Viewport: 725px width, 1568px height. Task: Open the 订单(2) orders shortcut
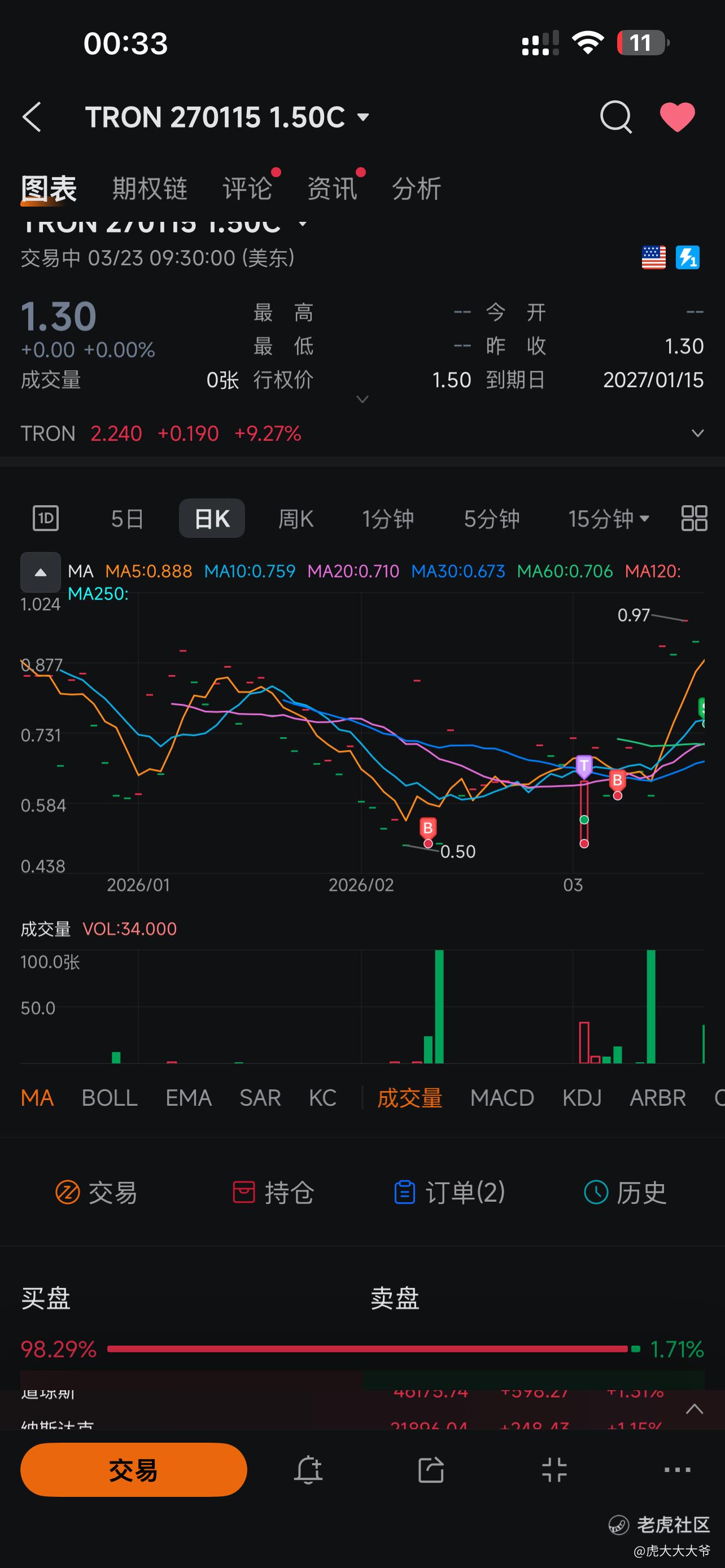[450, 1193]
